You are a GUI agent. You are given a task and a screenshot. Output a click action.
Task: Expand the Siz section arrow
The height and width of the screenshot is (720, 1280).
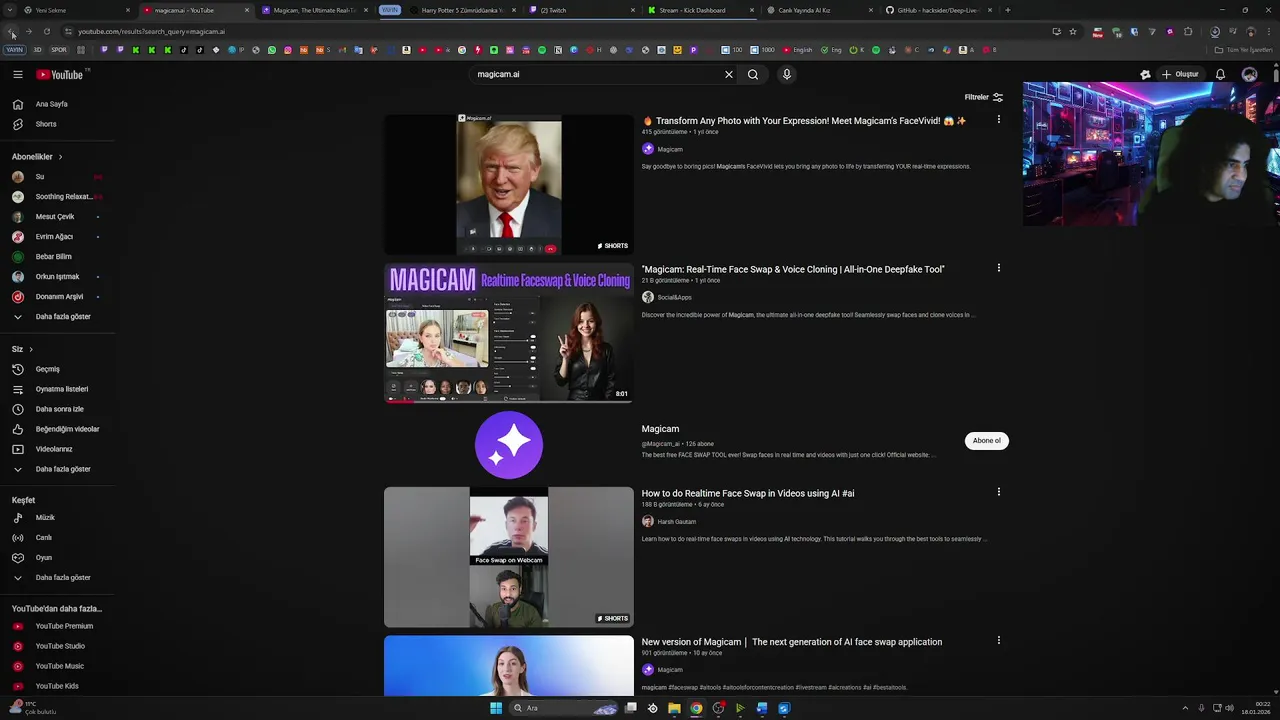[31, 349]
